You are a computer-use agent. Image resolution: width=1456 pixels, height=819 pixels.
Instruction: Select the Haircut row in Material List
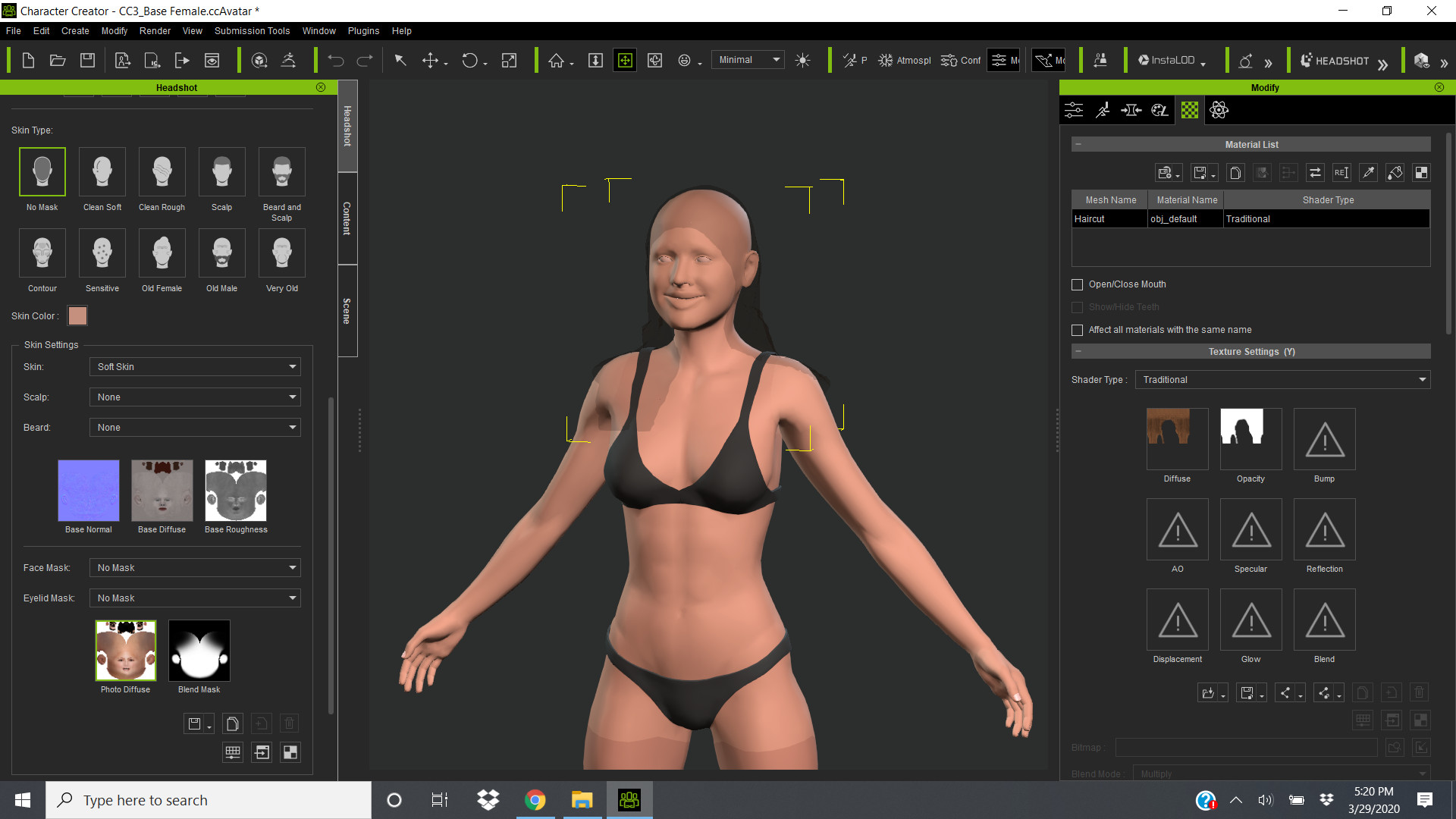[1250, 219]
